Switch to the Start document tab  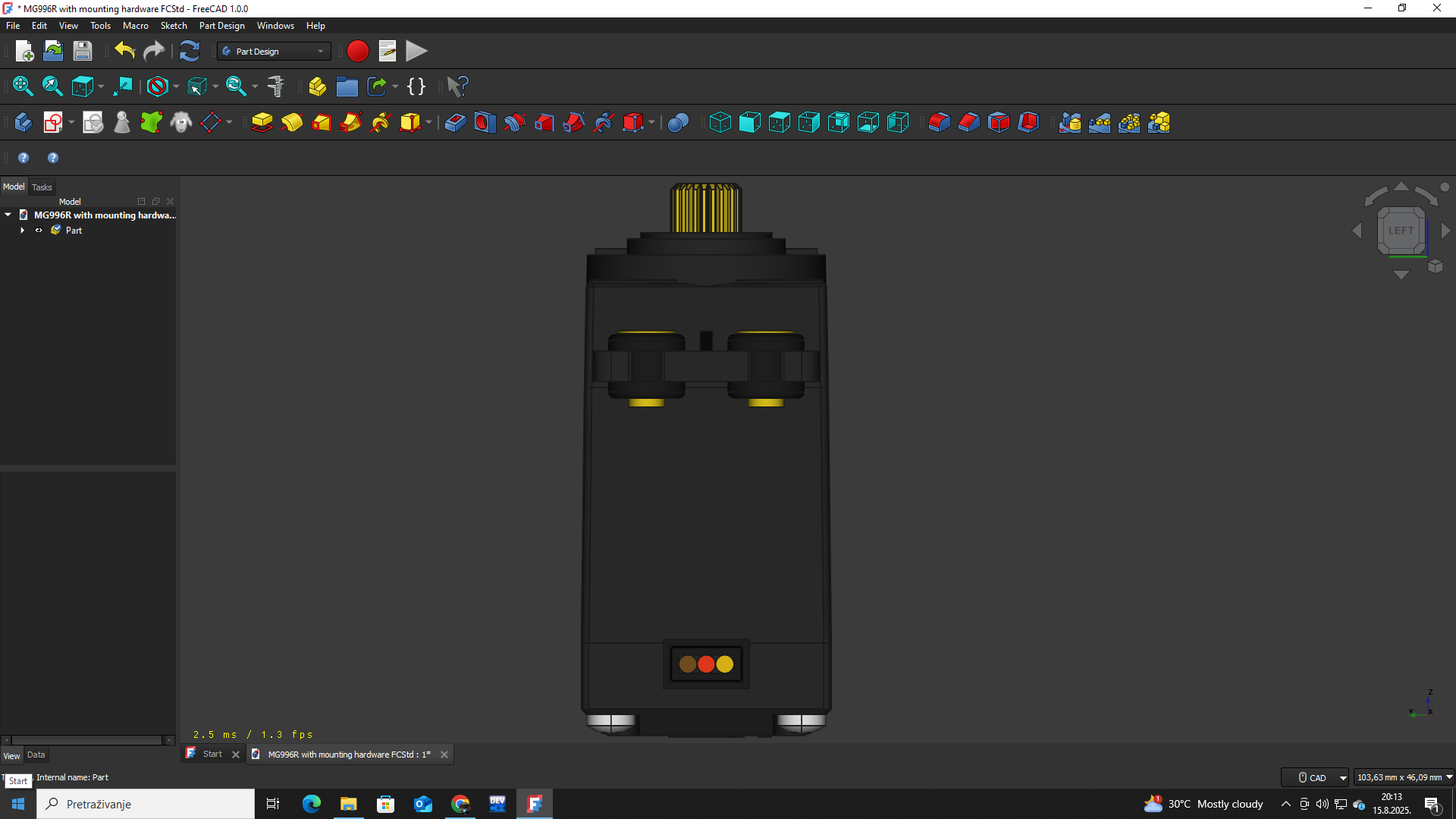point(212,754)
